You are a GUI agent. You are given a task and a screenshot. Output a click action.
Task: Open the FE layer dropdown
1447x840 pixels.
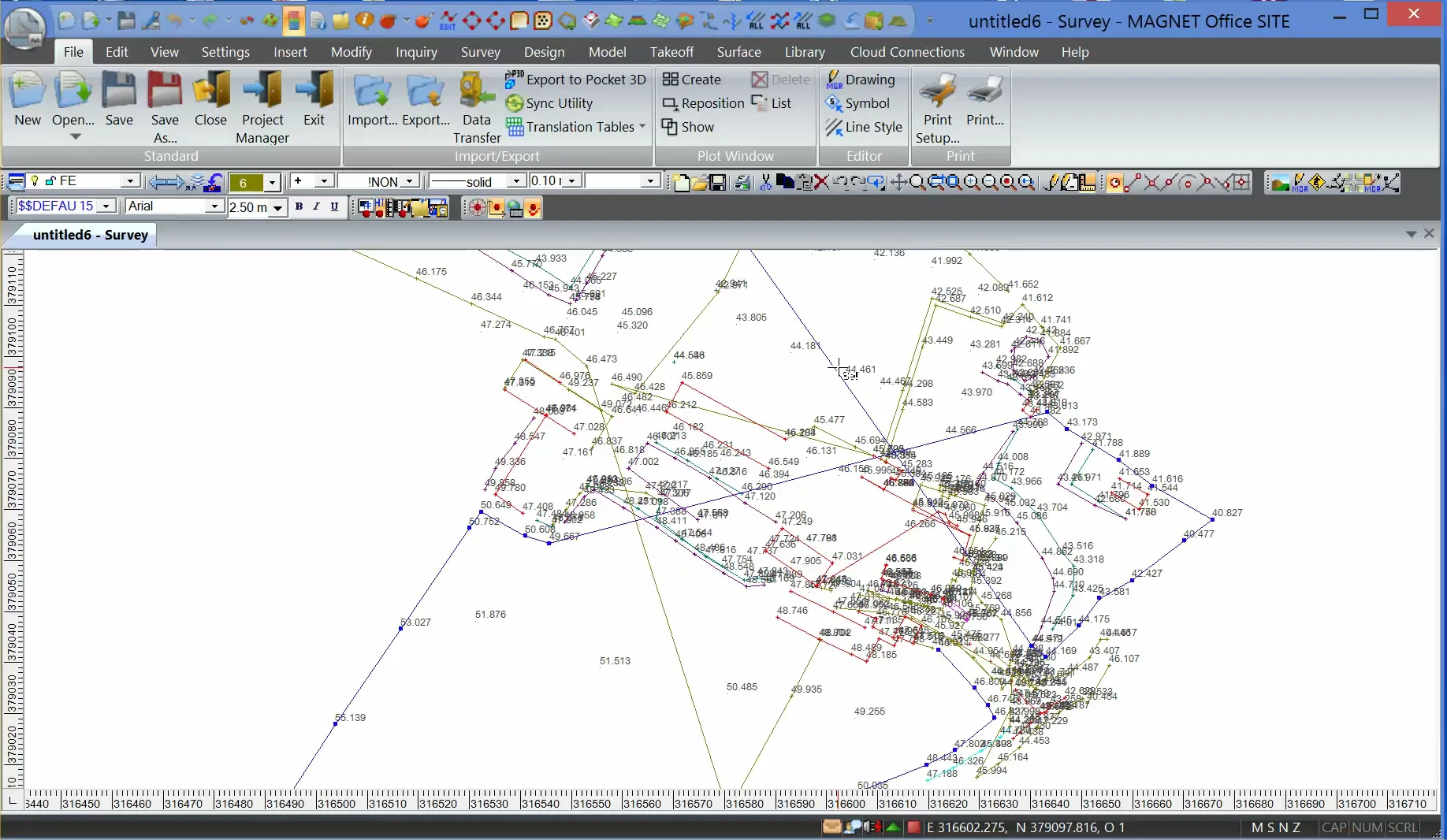click(130, 181)
